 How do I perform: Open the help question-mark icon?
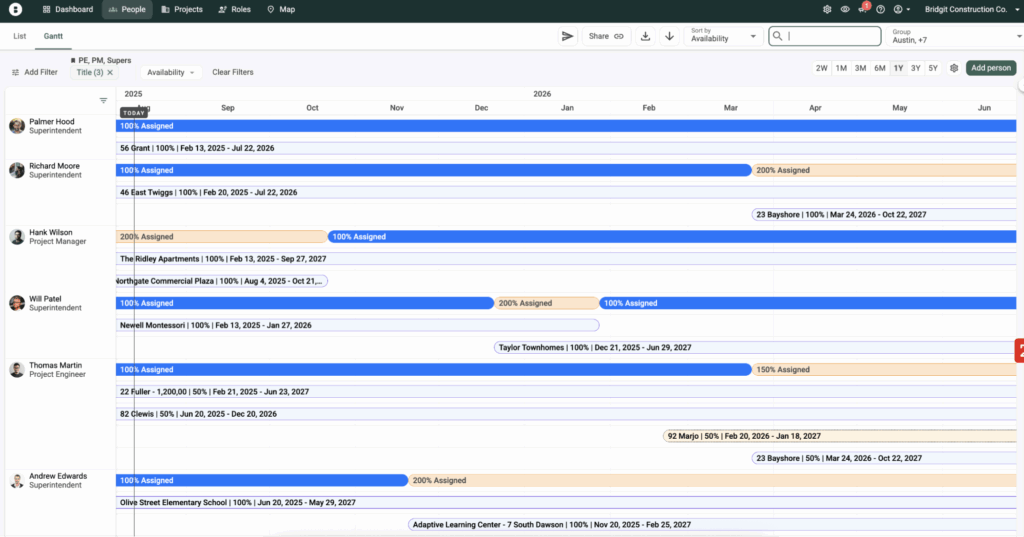coord(880,9)
